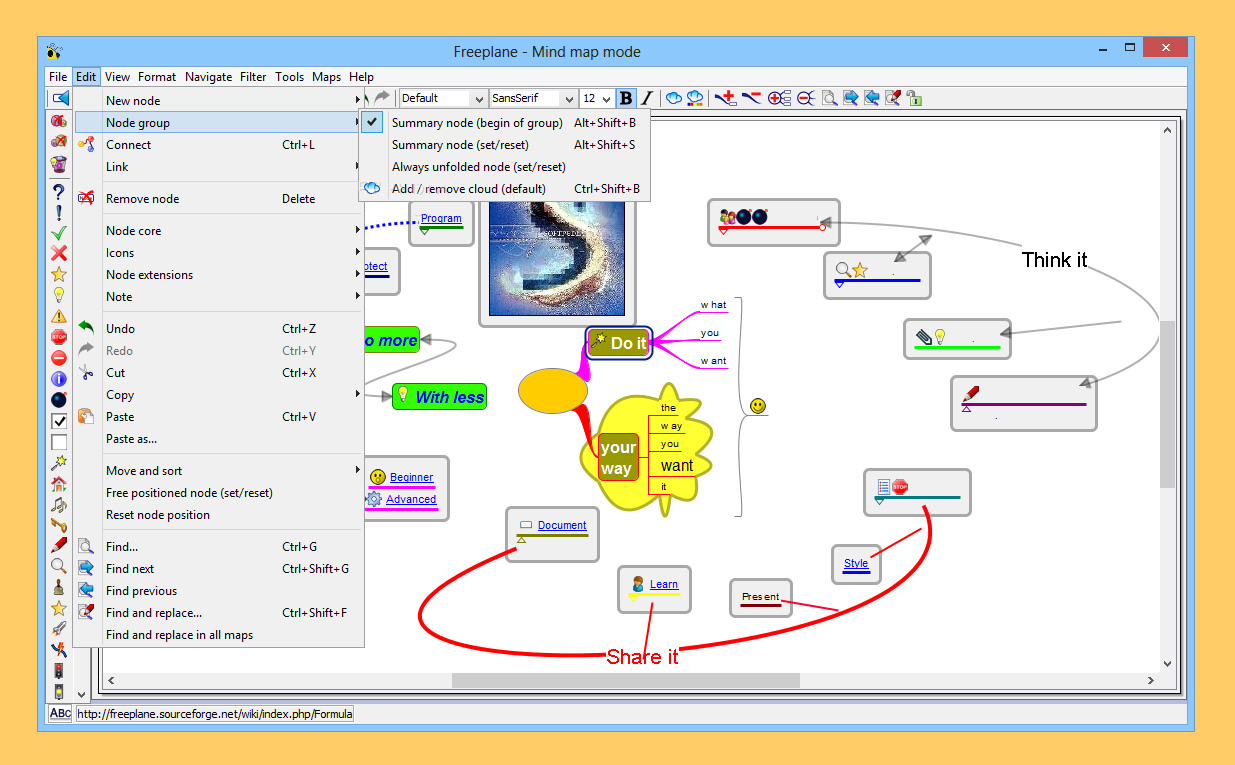Click the cloud icon in the main toolbar
This screenshot has height=765, width=1235.
click(x=673, y=97)
